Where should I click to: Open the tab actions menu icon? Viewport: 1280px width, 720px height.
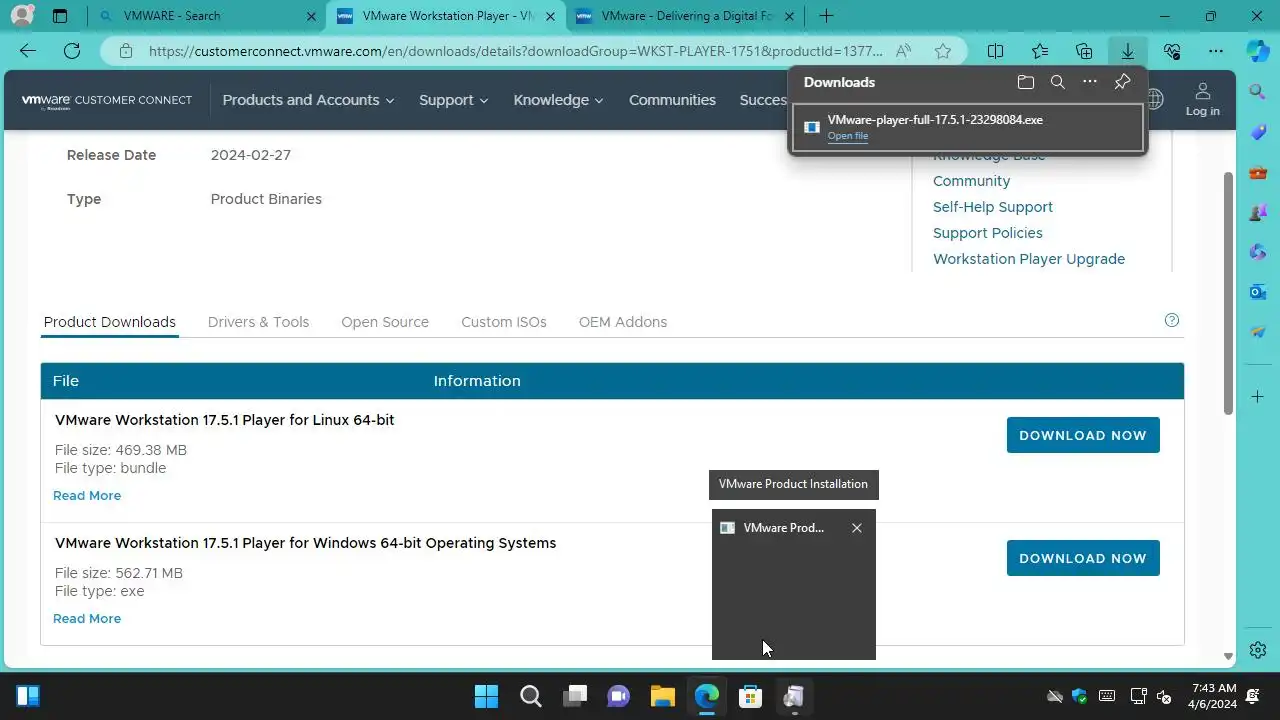pos(60,16)
